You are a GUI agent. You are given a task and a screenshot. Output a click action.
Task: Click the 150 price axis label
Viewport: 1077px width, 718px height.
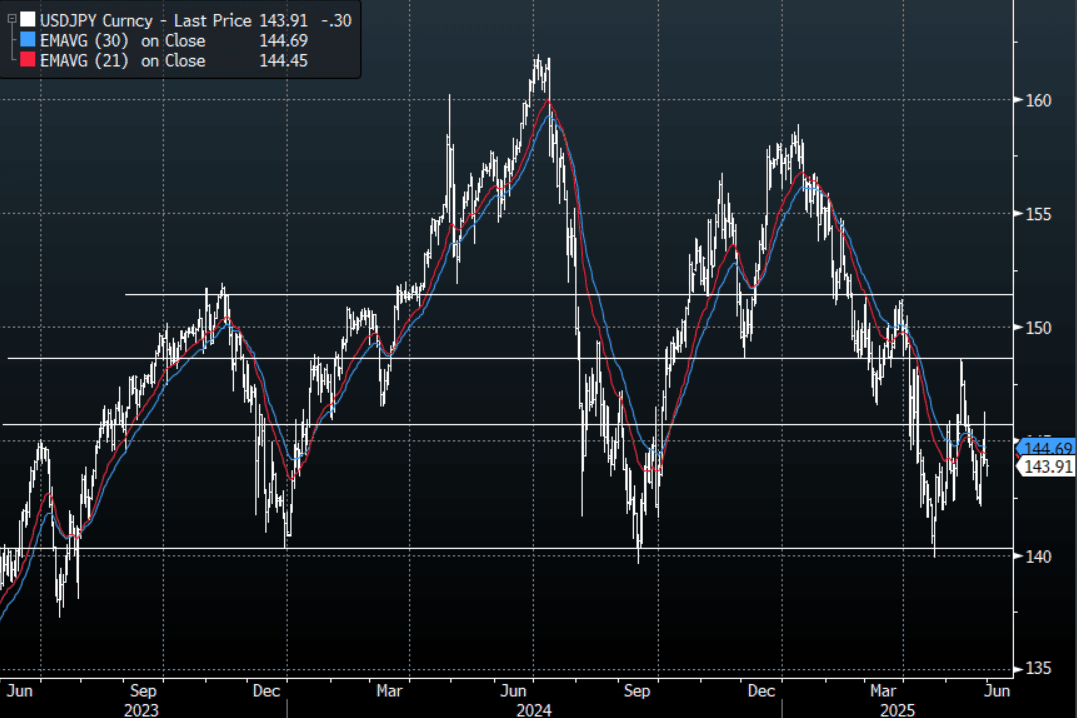[1036, 328]
